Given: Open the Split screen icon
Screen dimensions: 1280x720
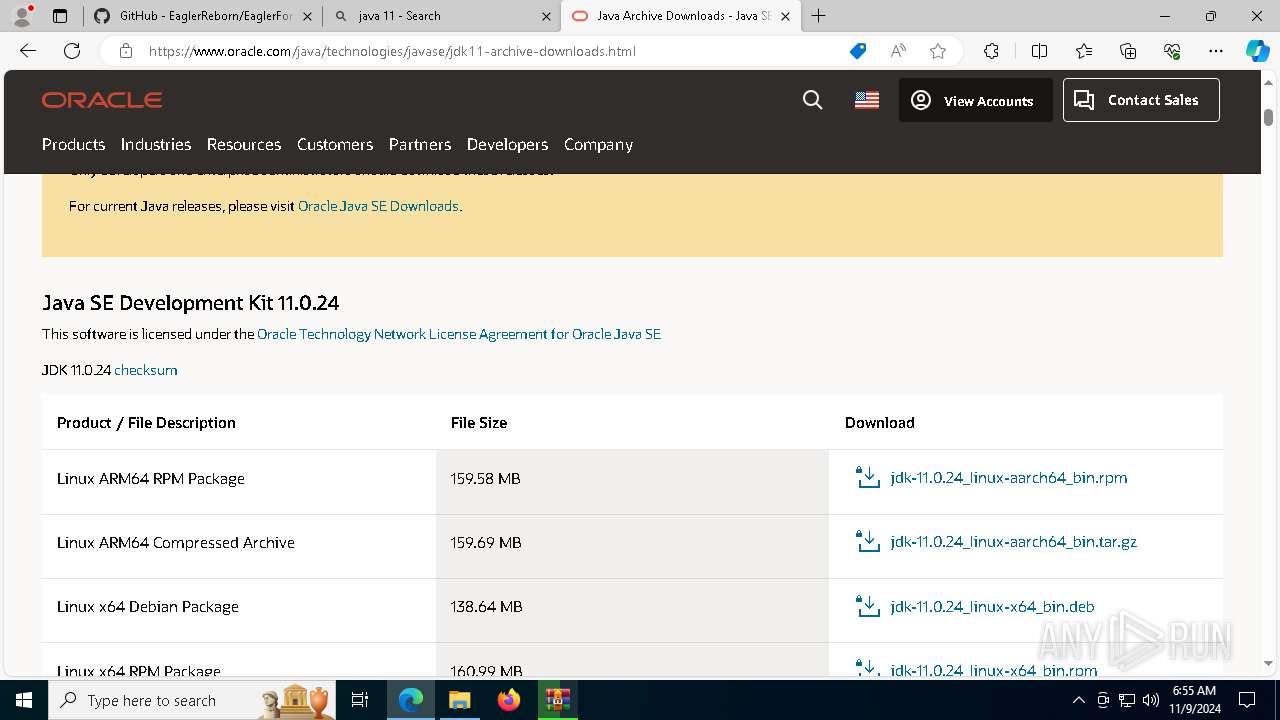Looking at the screenshot, I should 1039,51.
